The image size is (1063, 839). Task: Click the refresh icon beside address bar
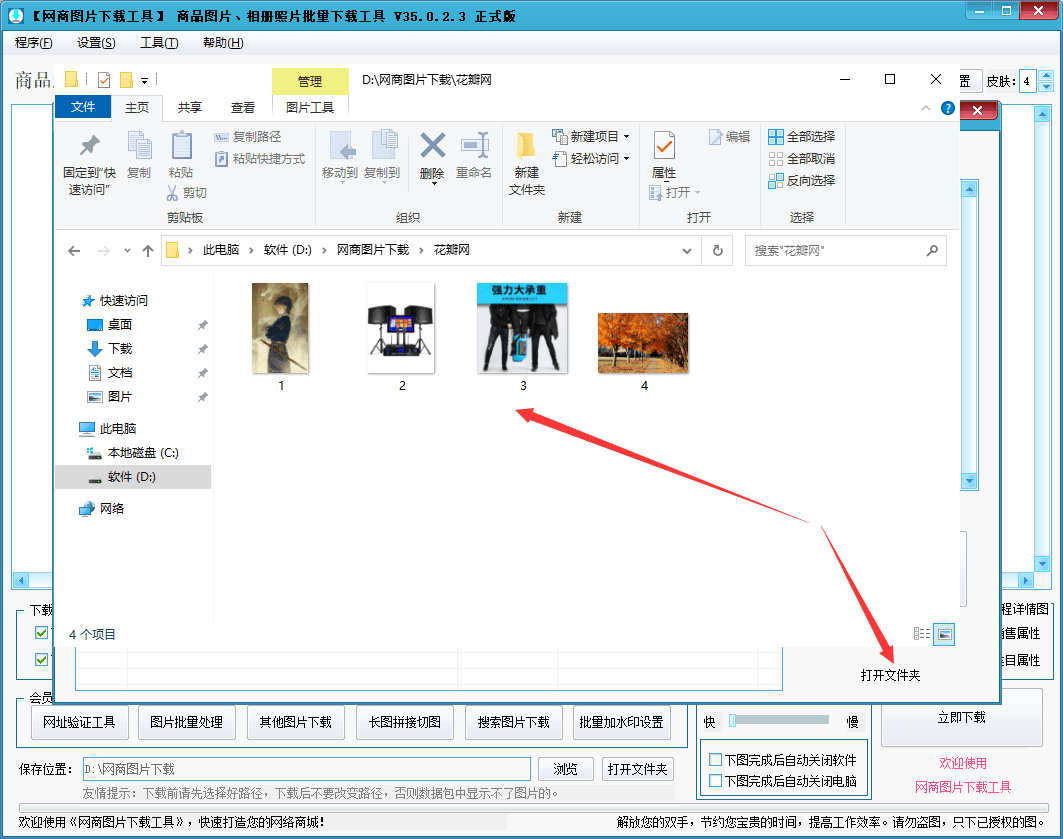718,251
